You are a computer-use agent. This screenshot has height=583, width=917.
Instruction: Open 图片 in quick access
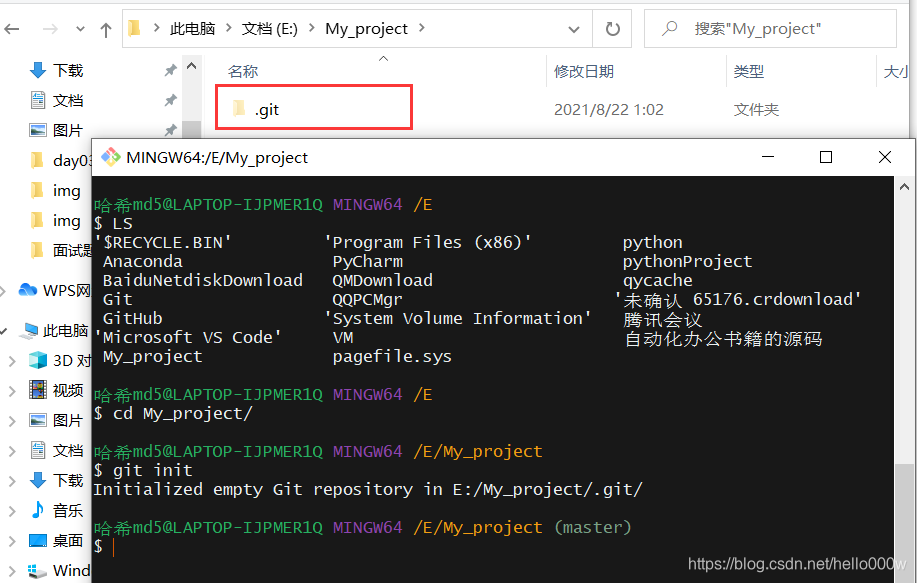[x=68, y=130]
